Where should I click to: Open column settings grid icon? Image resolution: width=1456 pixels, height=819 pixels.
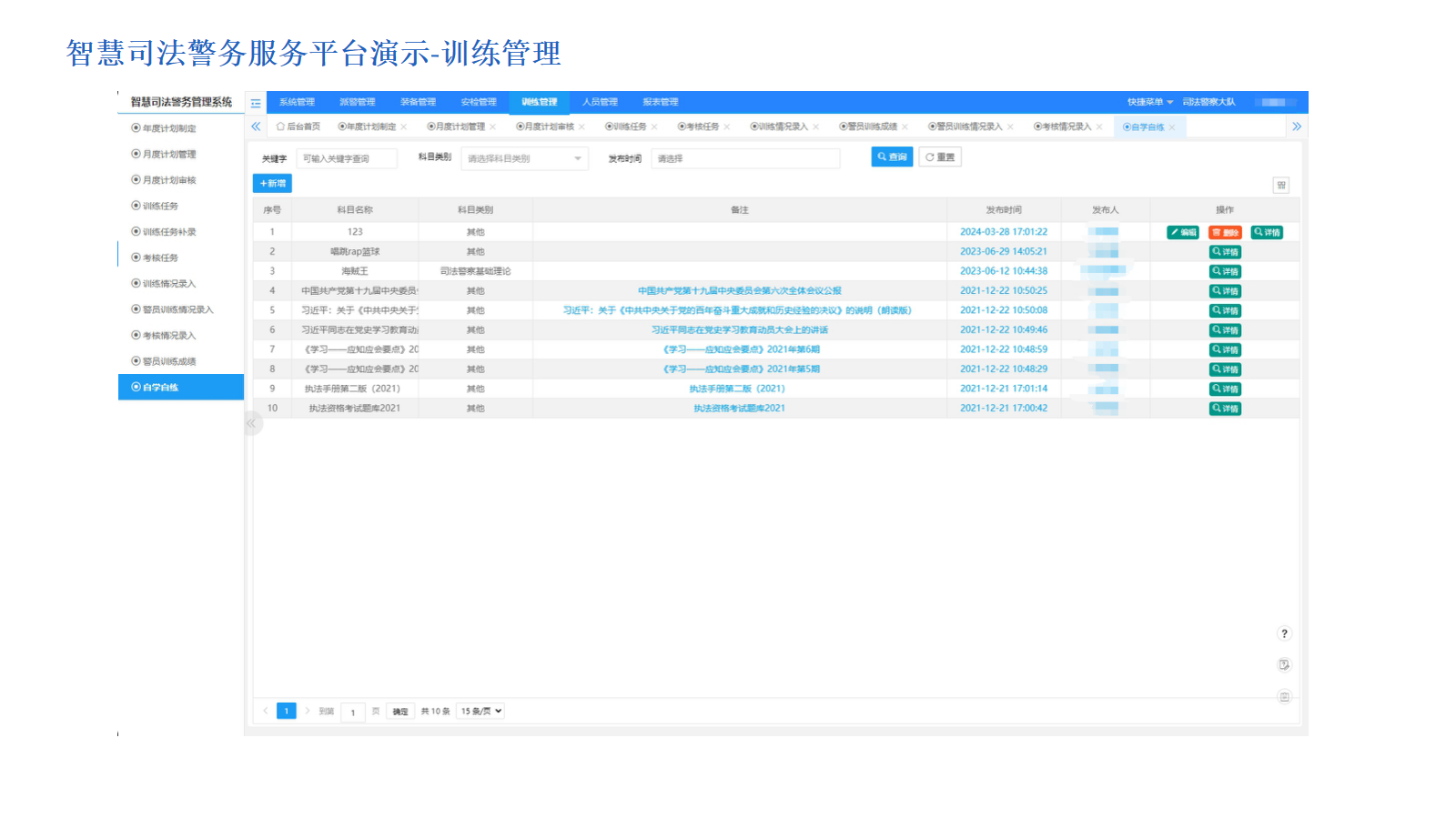1281,185
